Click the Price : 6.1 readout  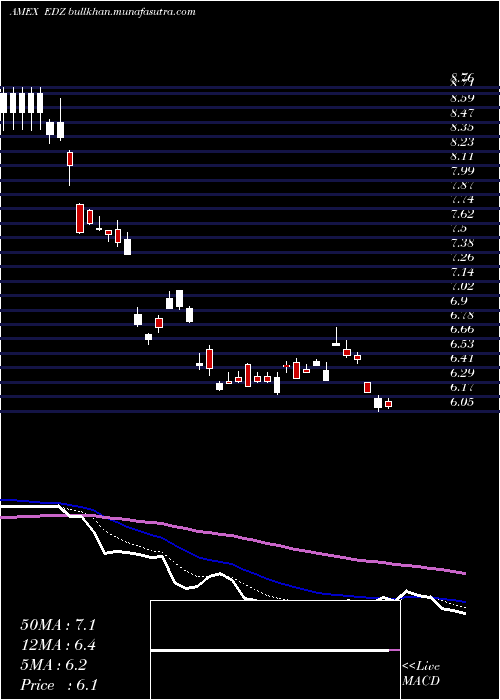[x=59, y=685]
